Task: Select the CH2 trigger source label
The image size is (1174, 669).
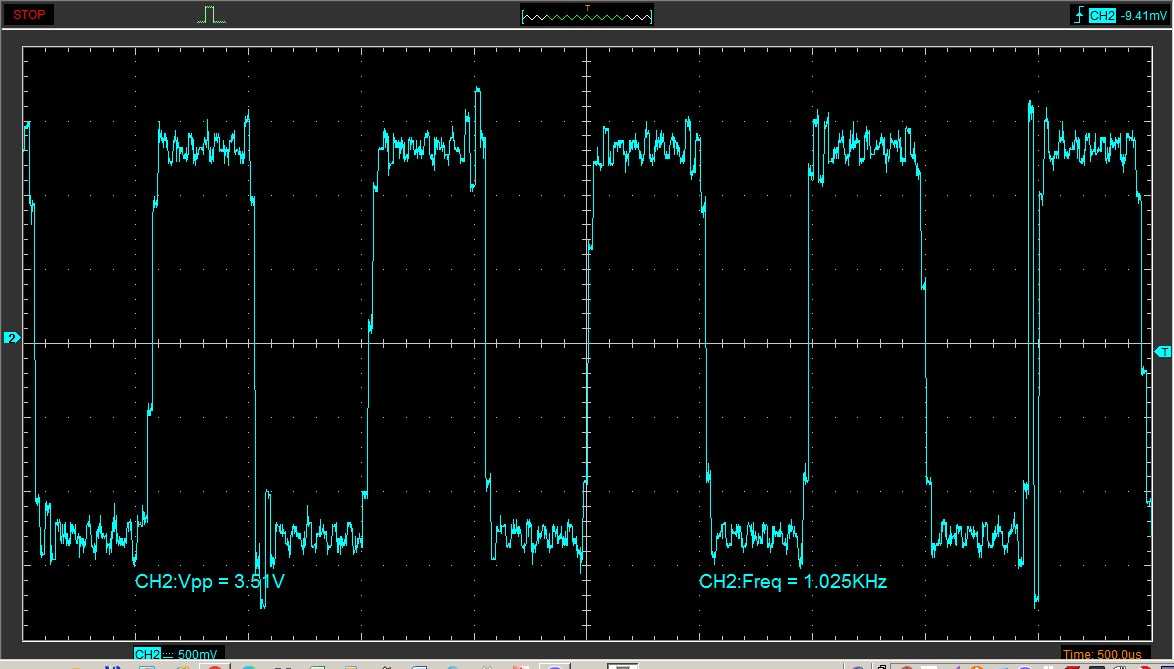Action: point(1102,16)
